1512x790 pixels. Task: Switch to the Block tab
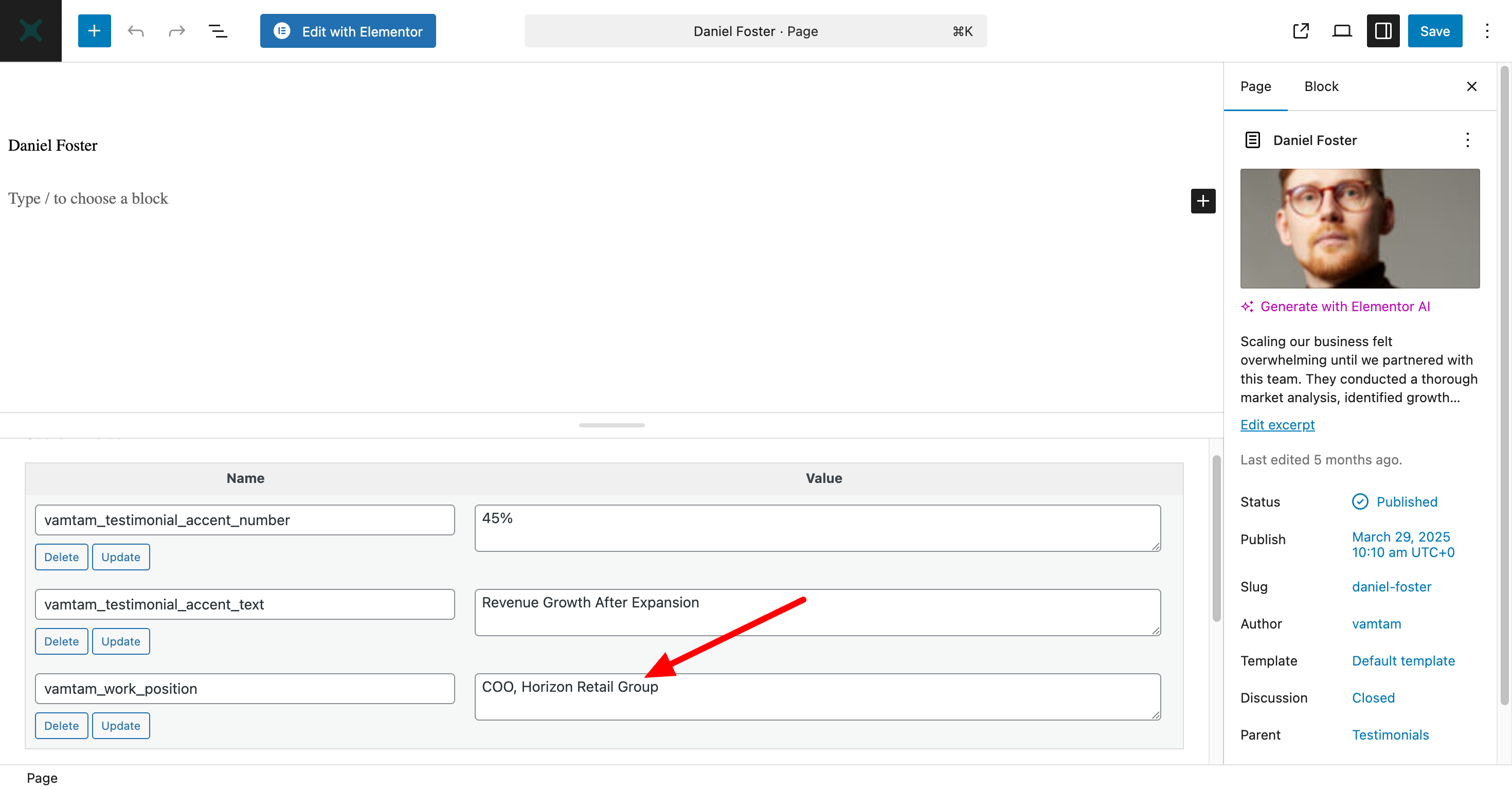(1321, 87)
